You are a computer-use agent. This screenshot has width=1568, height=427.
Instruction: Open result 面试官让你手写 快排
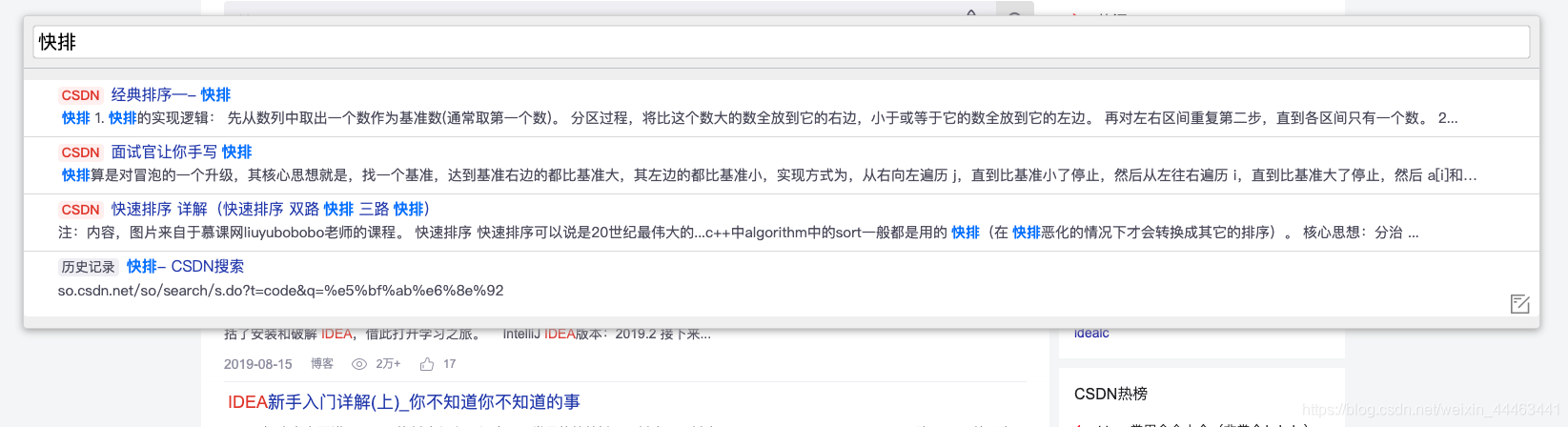point(181,152)
